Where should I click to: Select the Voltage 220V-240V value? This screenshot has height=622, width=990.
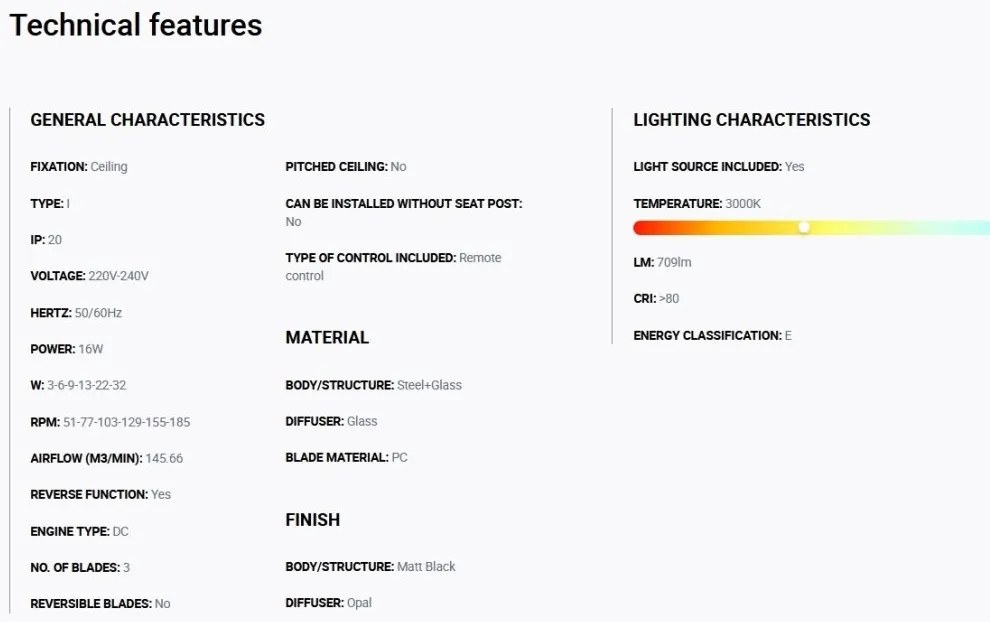119,276
